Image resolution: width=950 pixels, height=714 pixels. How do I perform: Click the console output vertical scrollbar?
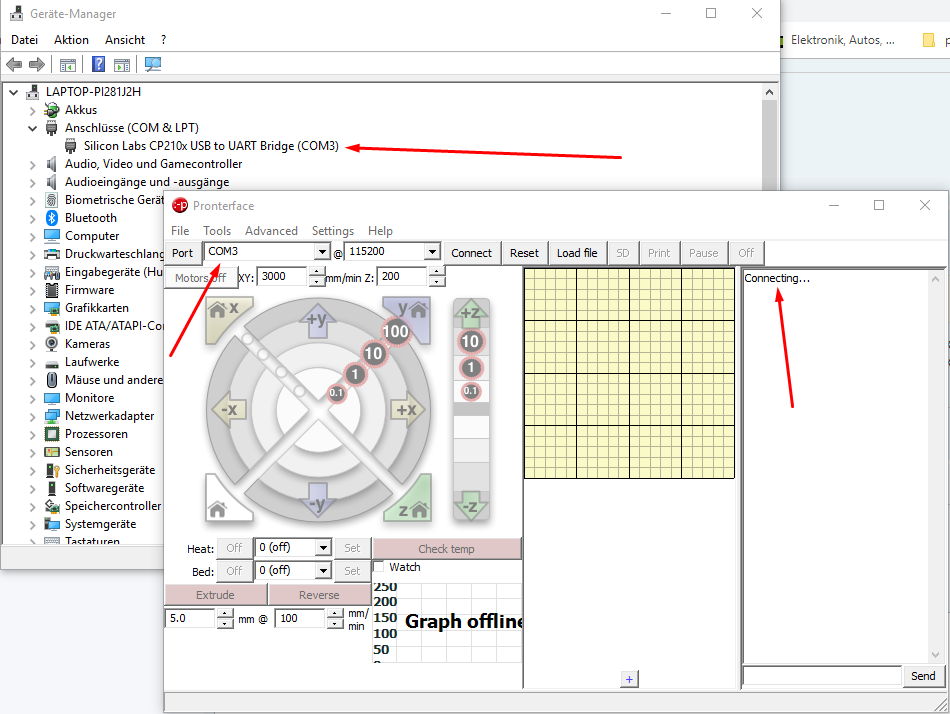[x=936, y=465]
